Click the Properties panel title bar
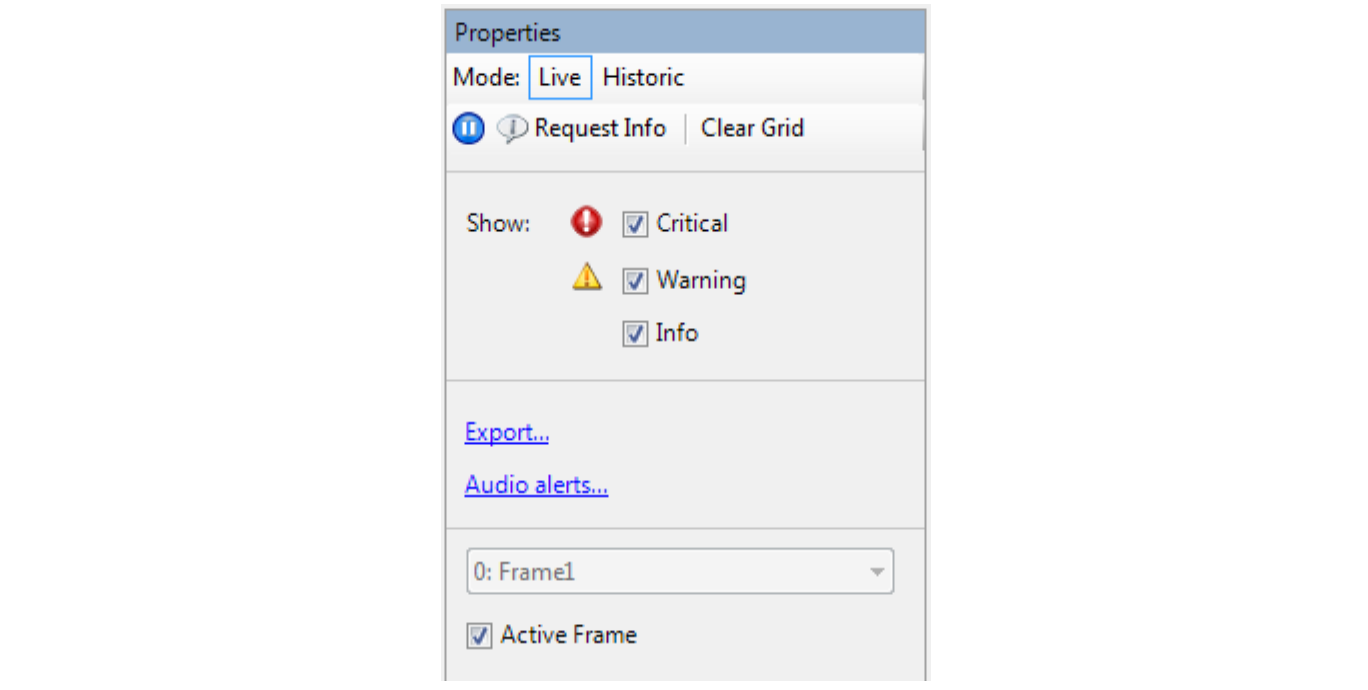This screenshot has width=1368, height=690. point(686,33)
